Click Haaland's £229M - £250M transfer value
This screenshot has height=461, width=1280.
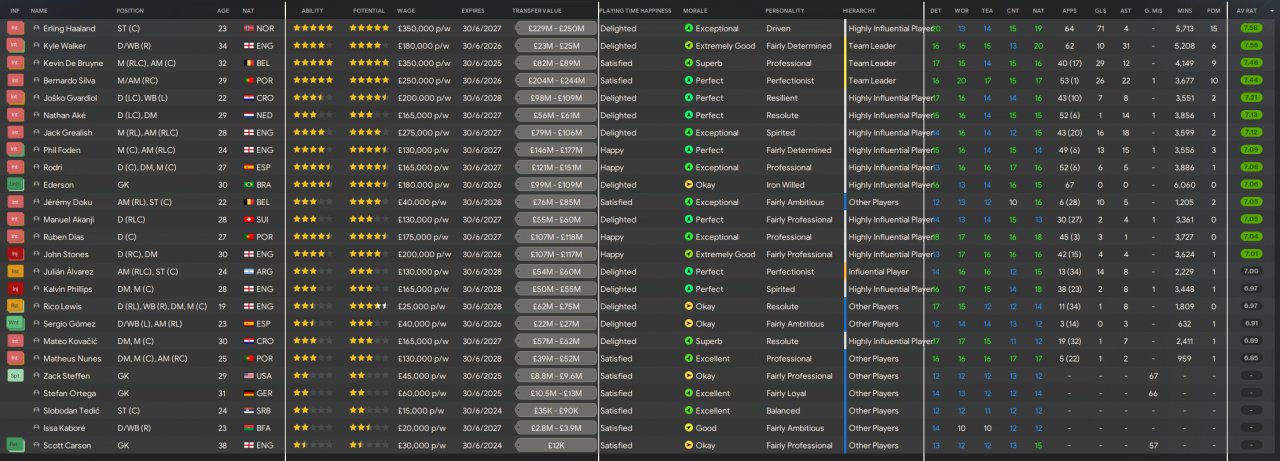[x=556, y=29]
